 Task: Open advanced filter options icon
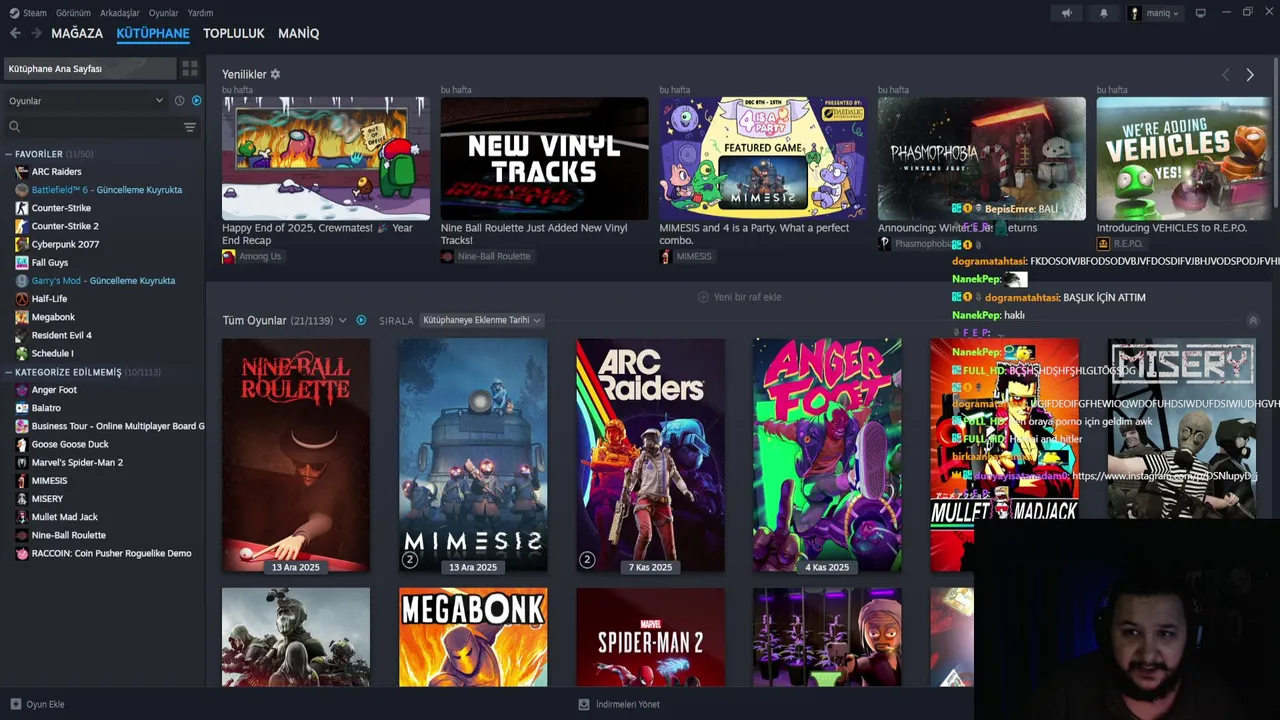[190, 127]
